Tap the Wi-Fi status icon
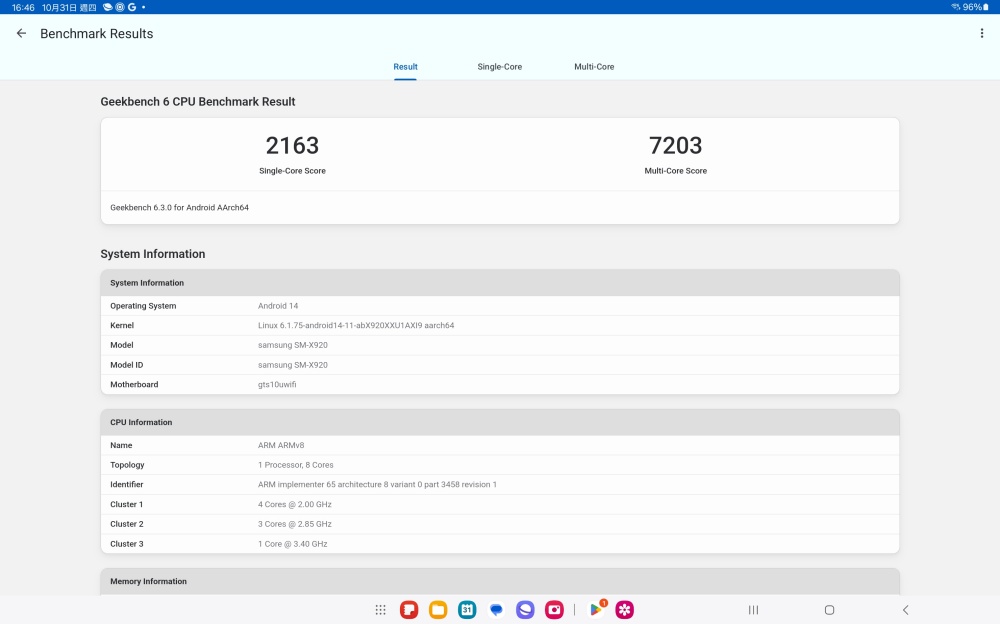This screenshot has width=1000, height=624. tap(955, 7)
